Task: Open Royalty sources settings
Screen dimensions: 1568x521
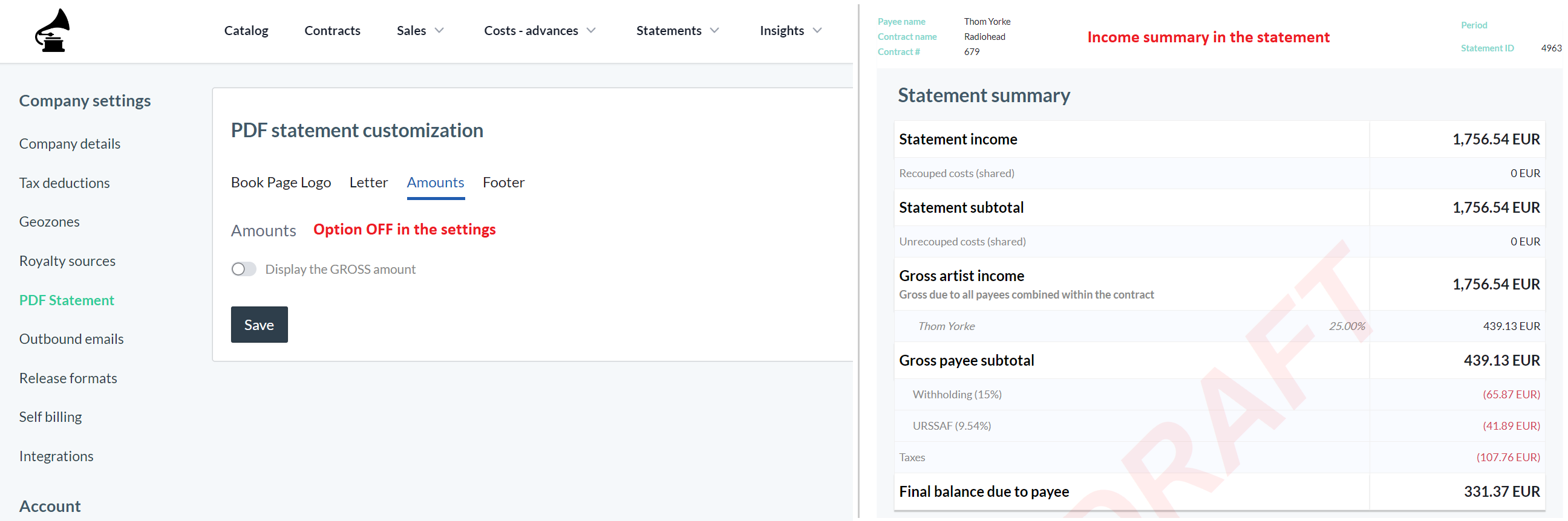Action: tap(67, 261)
